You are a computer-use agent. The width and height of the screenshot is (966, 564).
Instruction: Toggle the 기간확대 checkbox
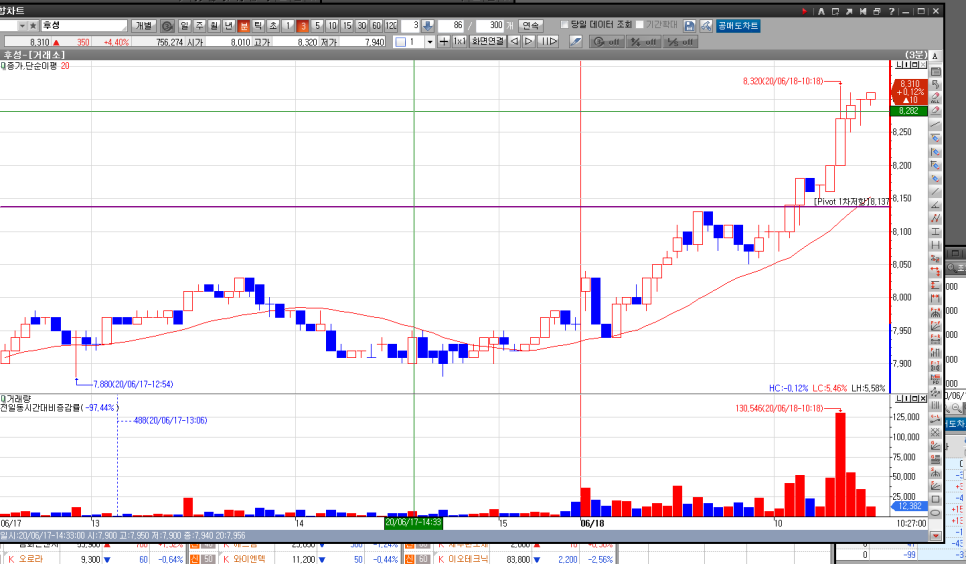coord(639,25)
